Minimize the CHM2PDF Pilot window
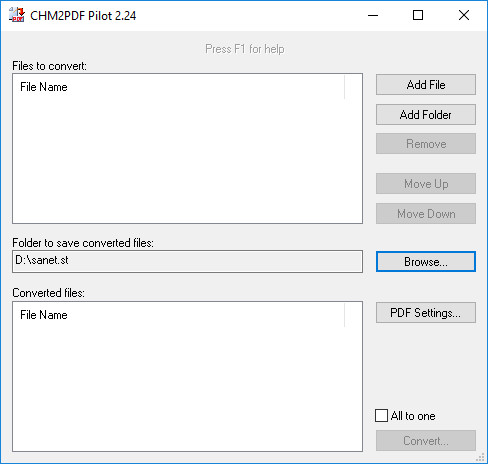 (373, 15)
